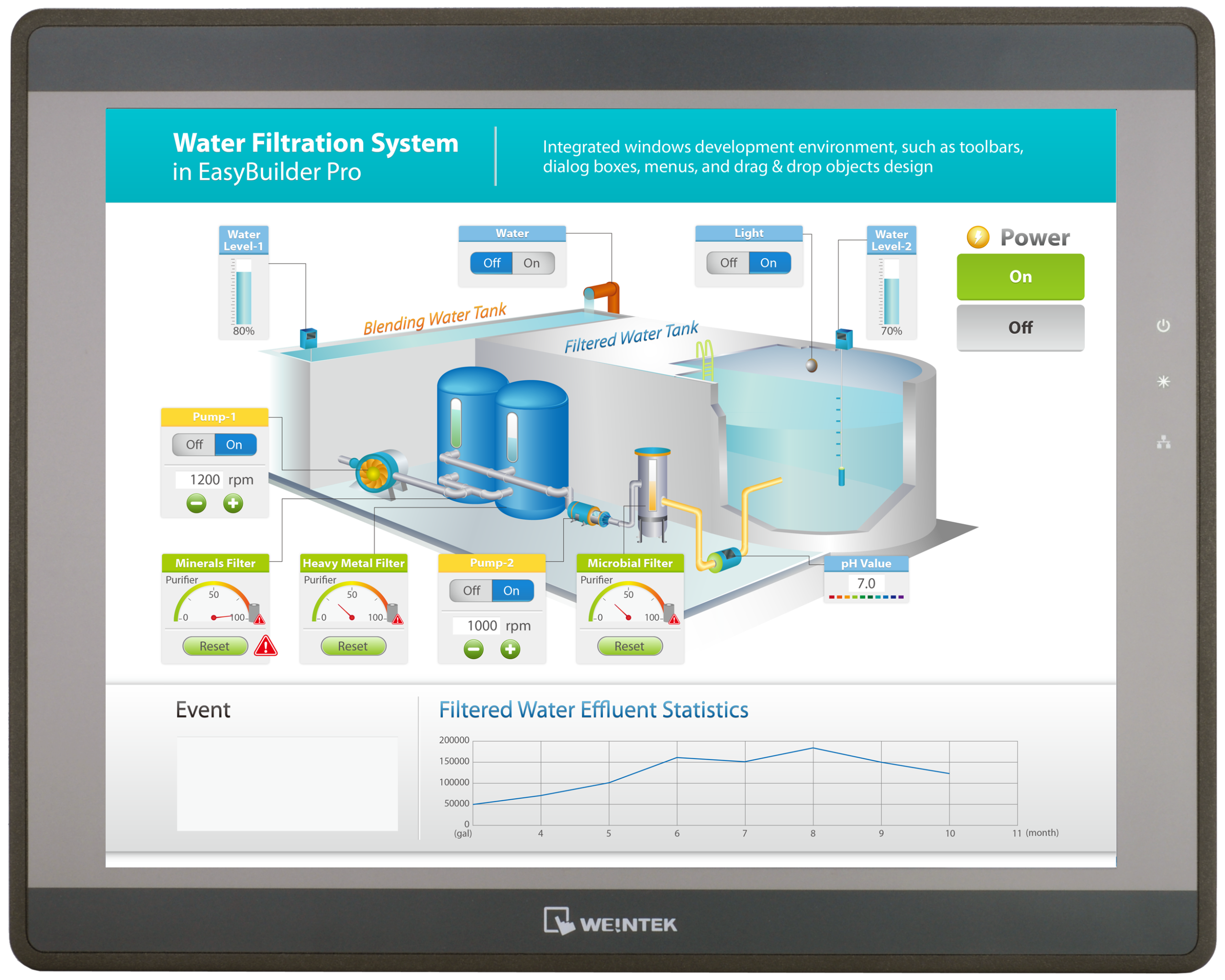Click Pump-1 1200 rpm value field
This screenshot has width=1225, height=980.
click(200, 480)
